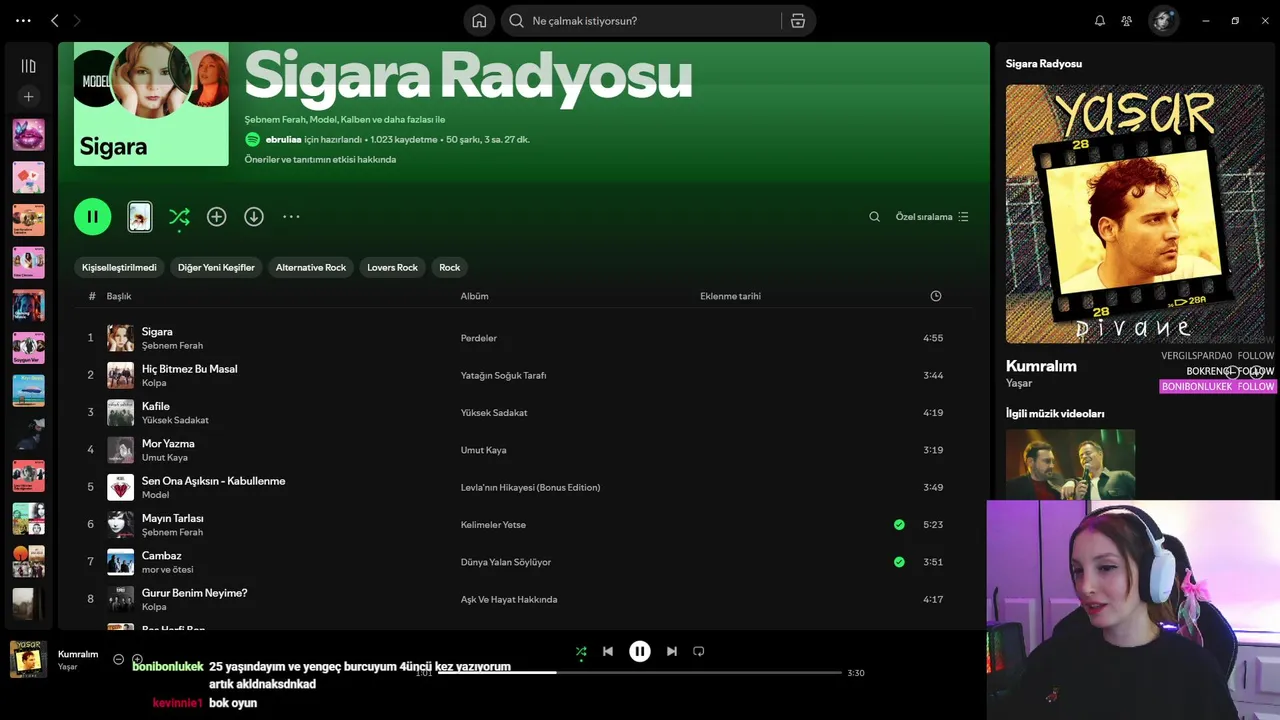Skip to the next track
The width and height of the screenshot is (1280, 720).
(x=672, y=651)
